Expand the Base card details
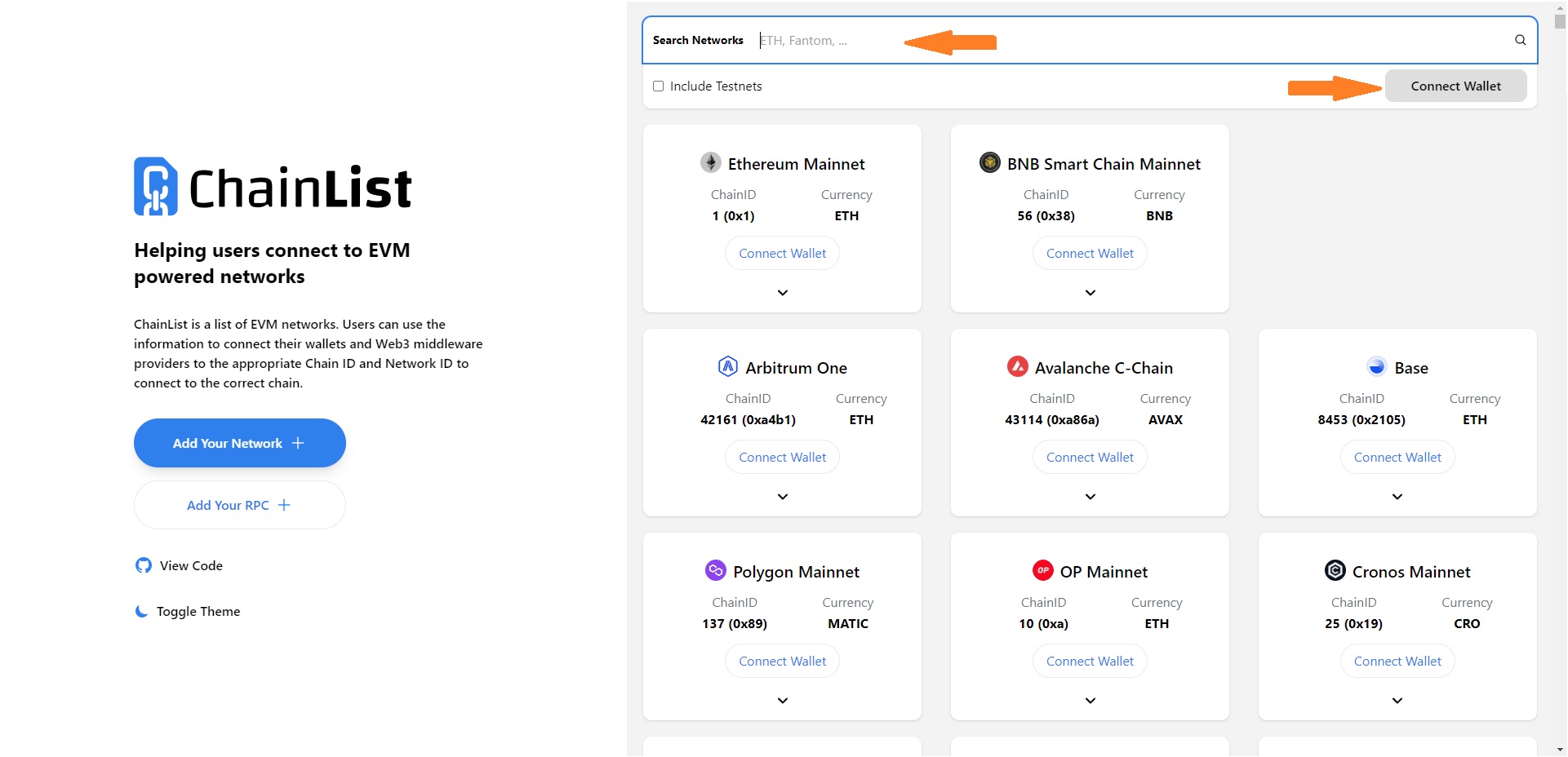 (x=1397, y=497)
